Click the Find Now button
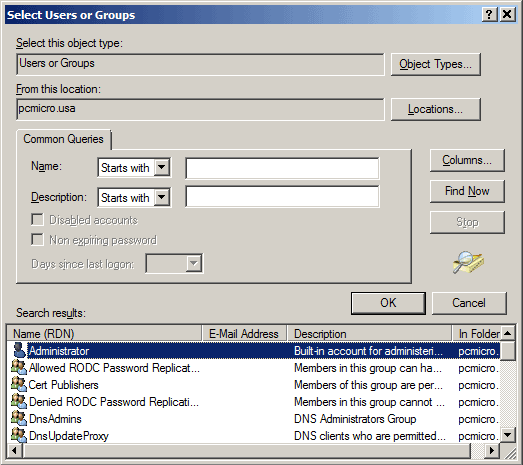This screenshot has height=465, width=523. pyautogui.click(x=467, y=191)
